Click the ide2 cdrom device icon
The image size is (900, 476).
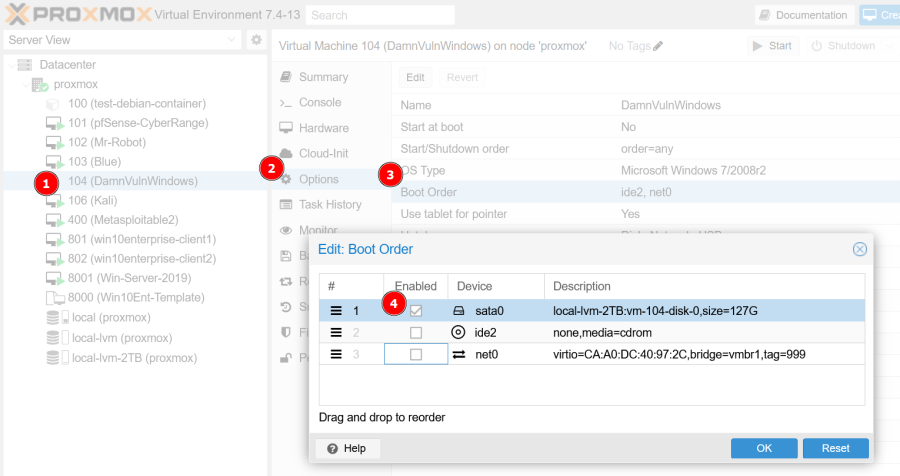[459, 332]
